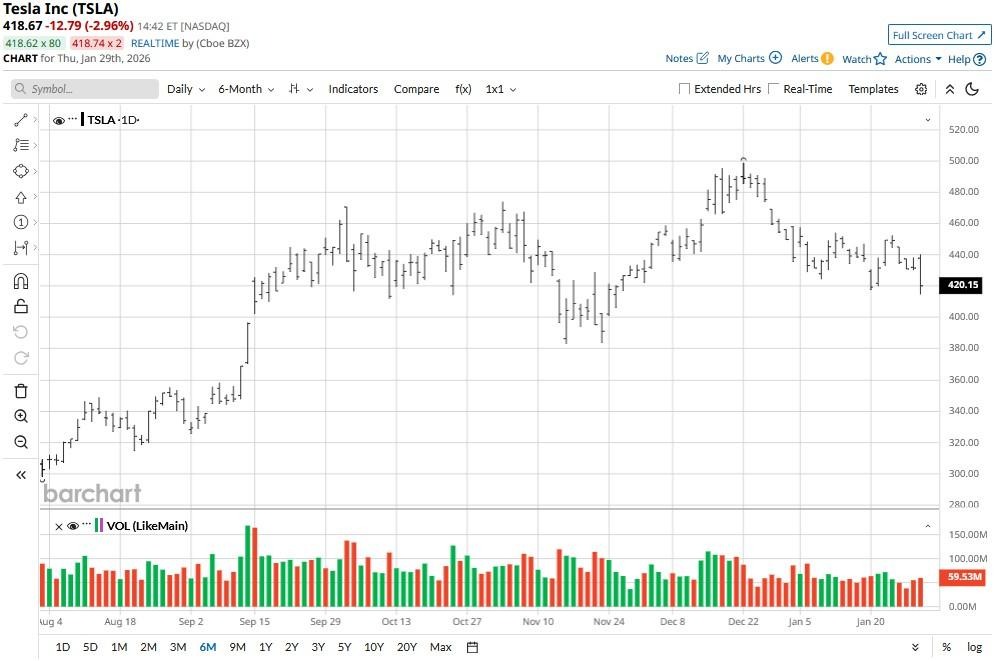Expand bottom bar double-chevron down
Screen dimensions: 1004x661
coord(915,647)
